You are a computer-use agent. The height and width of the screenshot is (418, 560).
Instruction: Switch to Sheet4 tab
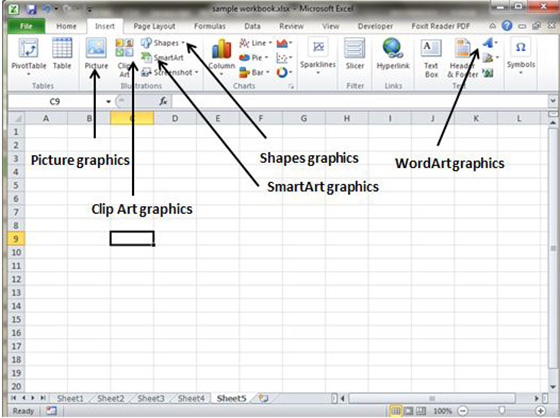(191, 398)
